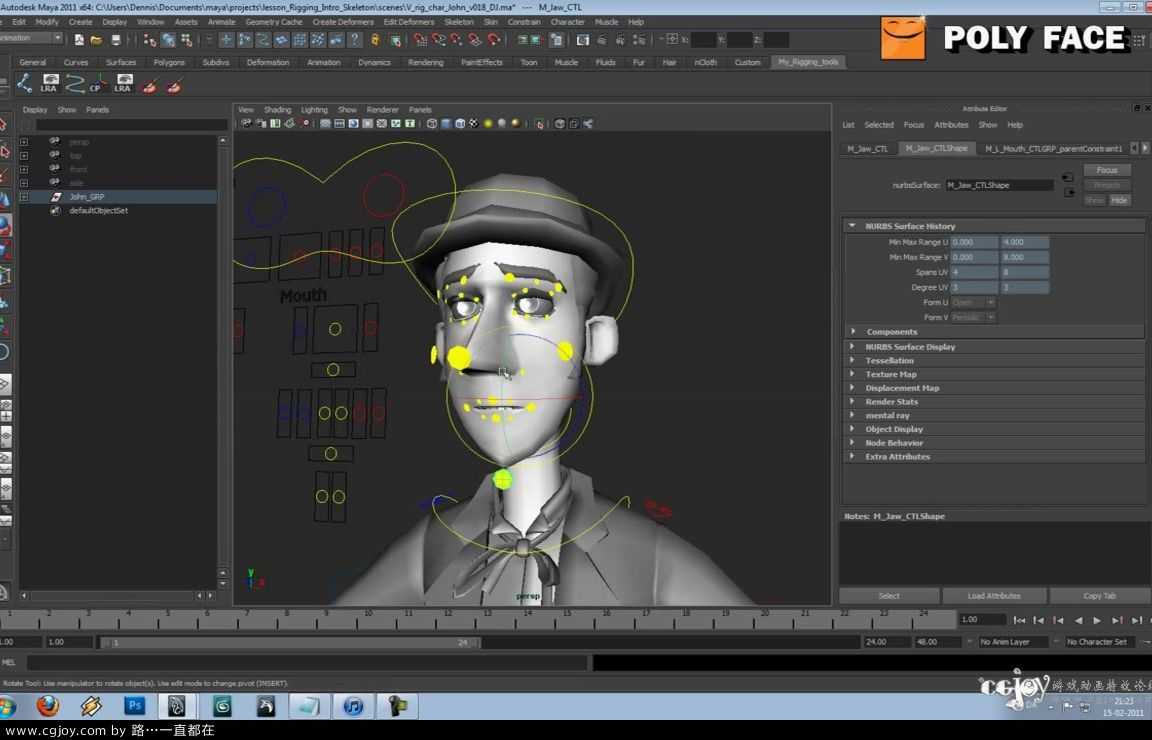Switch to the M_Jaw_CTL tab
This screenshot has width=1152, height=740.
coord(868,148)
